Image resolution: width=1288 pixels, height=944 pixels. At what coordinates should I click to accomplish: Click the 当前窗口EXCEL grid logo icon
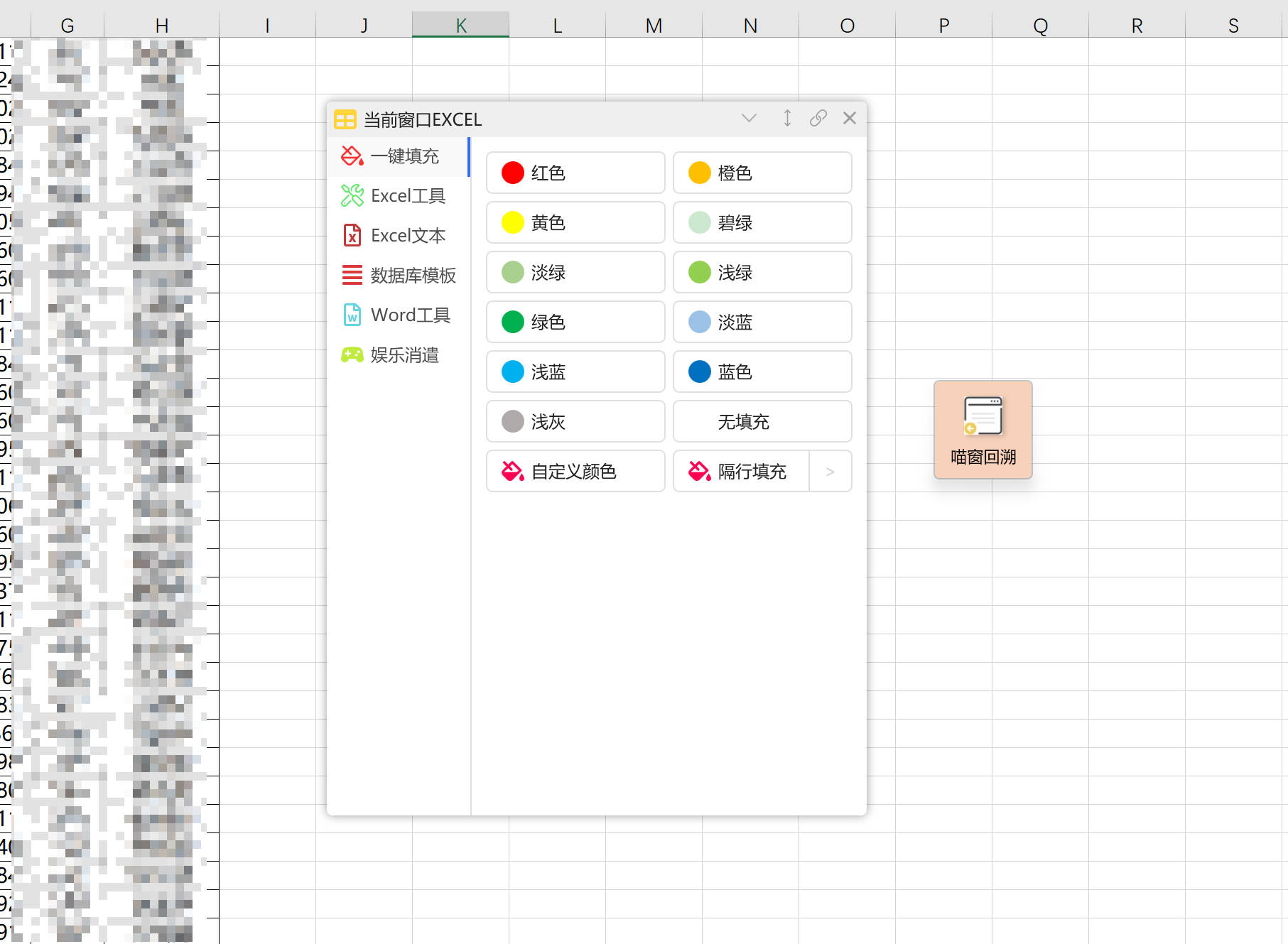pos(345,119)
